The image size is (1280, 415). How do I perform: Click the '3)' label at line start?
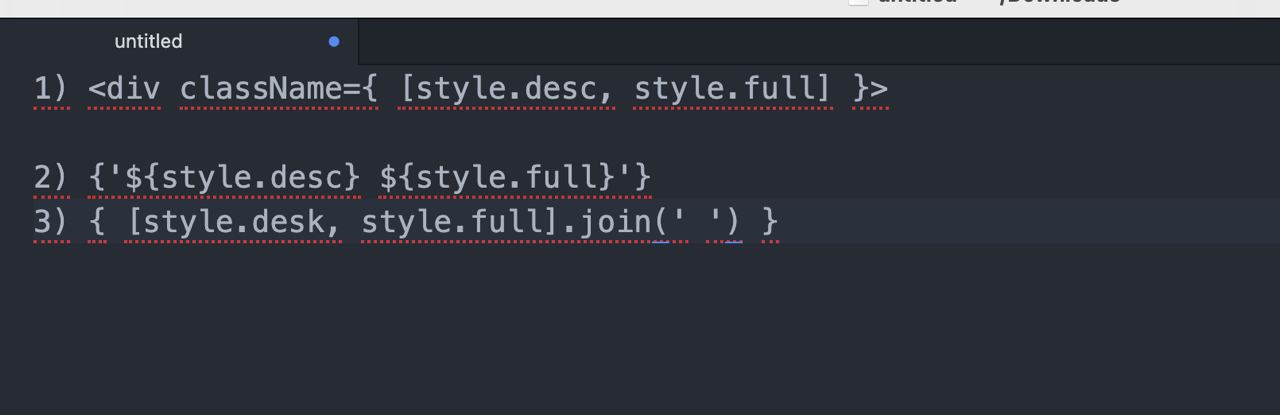pos(51,221)
